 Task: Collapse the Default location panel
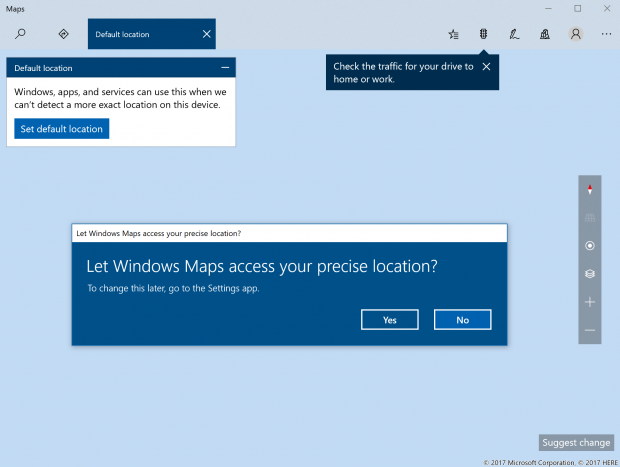[225, 68]
